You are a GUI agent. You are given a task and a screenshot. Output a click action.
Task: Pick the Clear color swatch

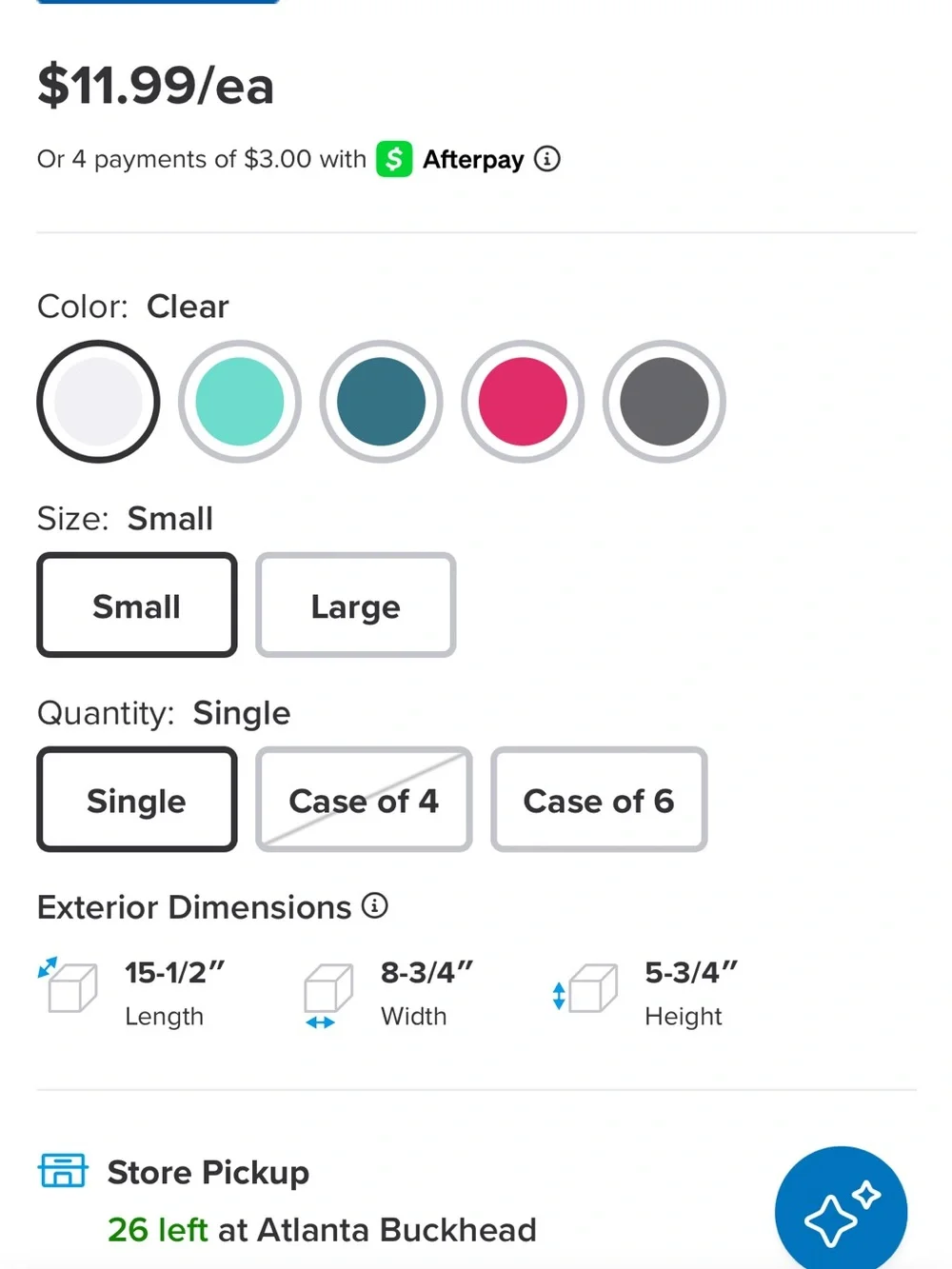[98, 402]
